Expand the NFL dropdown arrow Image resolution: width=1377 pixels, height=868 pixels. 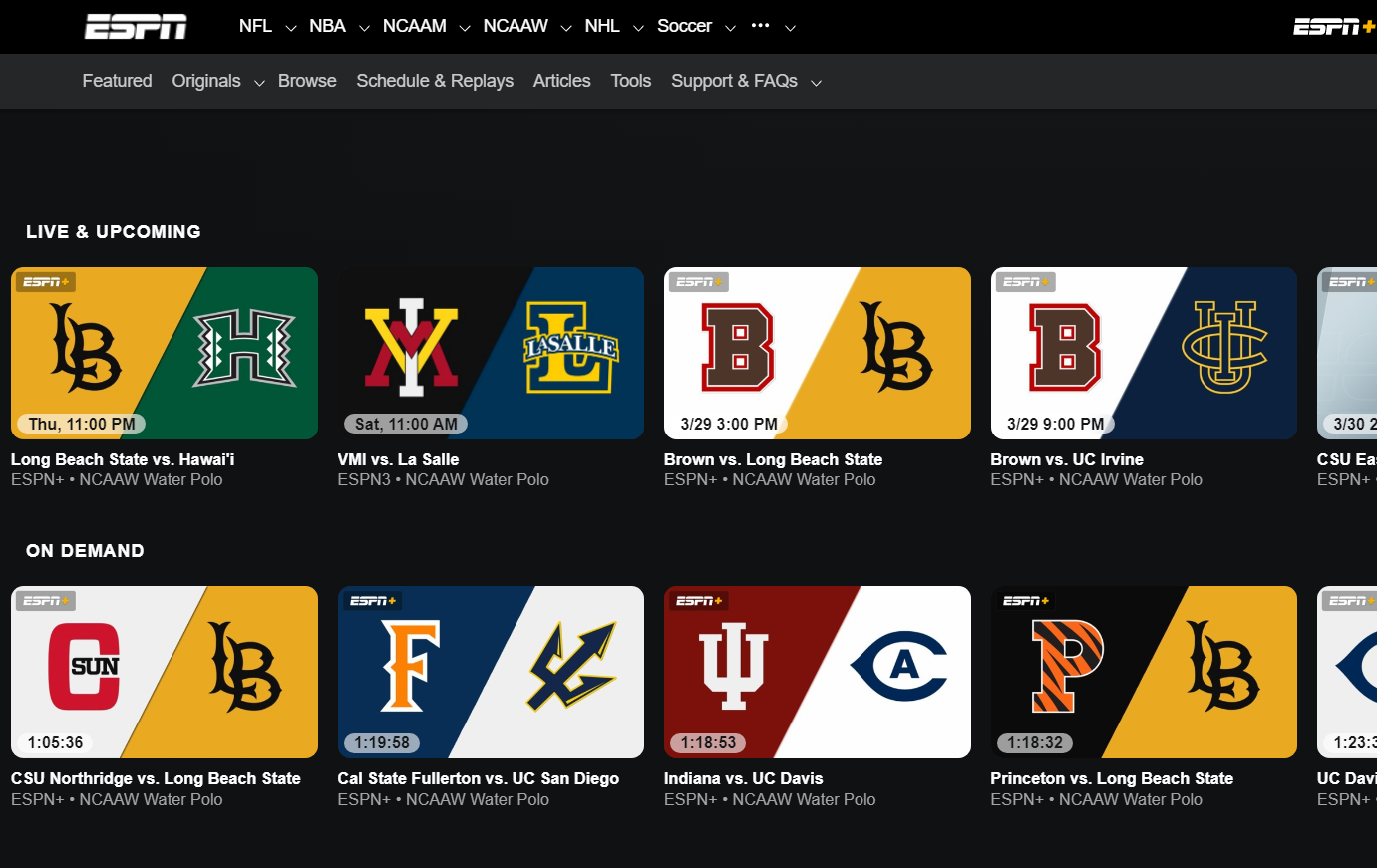291,28
